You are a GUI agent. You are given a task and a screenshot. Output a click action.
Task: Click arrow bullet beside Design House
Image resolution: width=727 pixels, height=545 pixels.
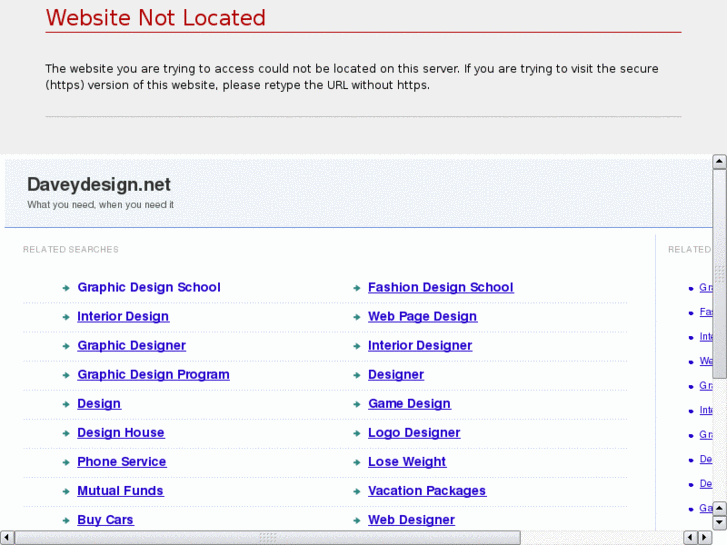tap(66, 434)
